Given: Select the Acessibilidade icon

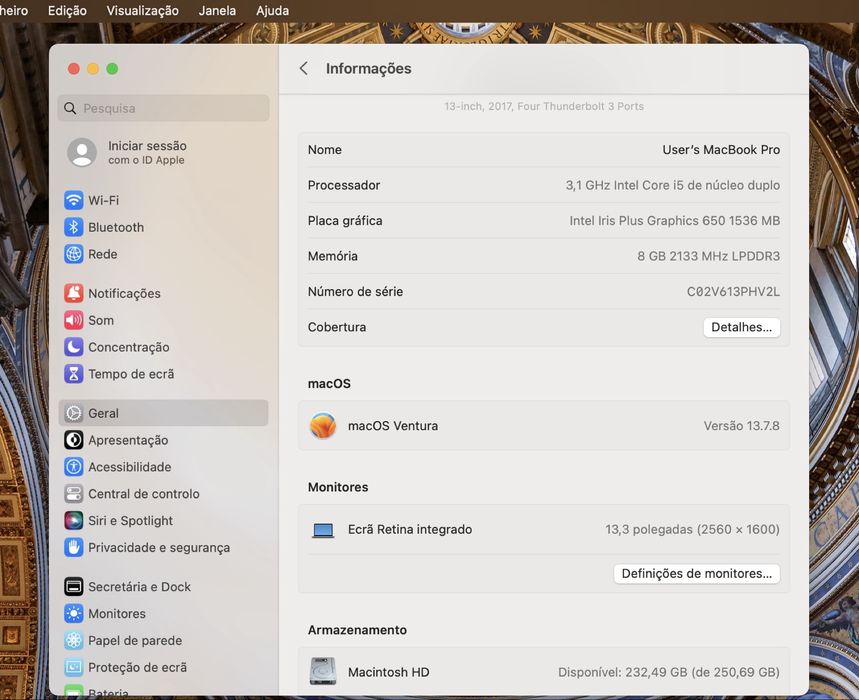Looking at the screenshot, I should coord(73,467).
